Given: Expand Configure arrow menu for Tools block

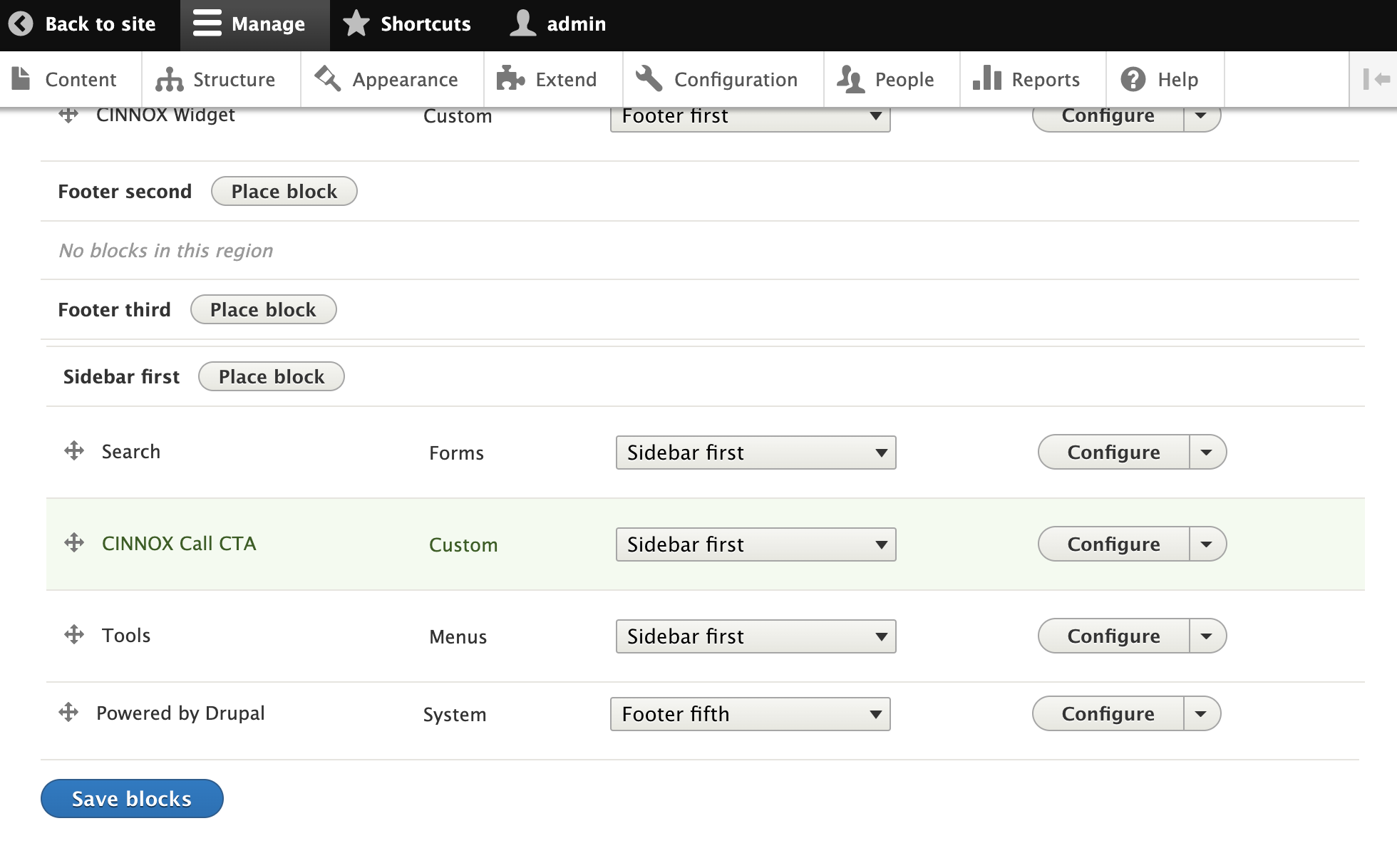Looking at the screenshot, I should click(1207, 636).
